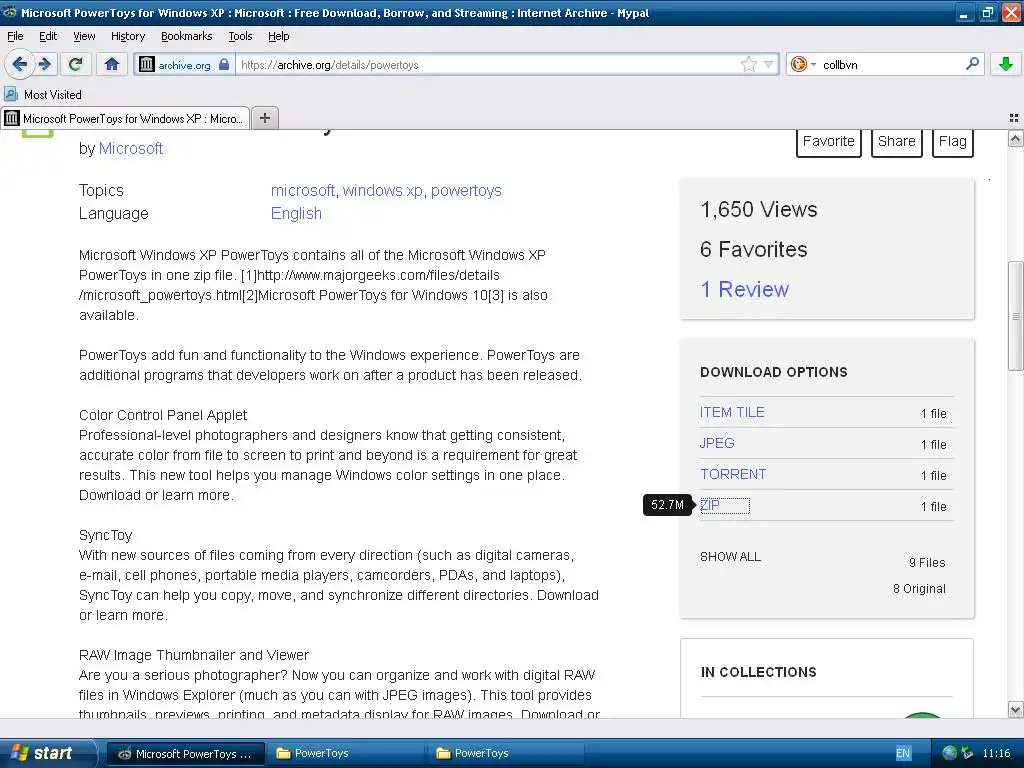The image size is (1024, 768).
Task: Switch to Microsoft PowerToys taskbar button
Action: tap(185, 754)
